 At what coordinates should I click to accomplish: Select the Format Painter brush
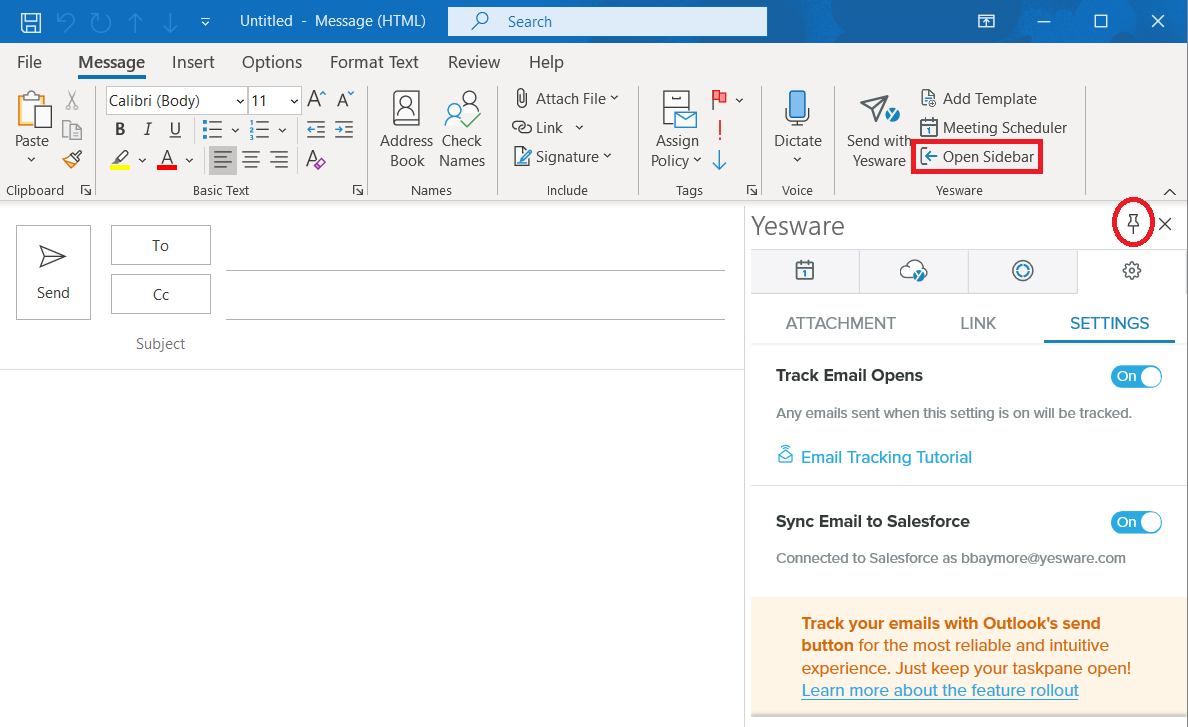pos(72,159)
